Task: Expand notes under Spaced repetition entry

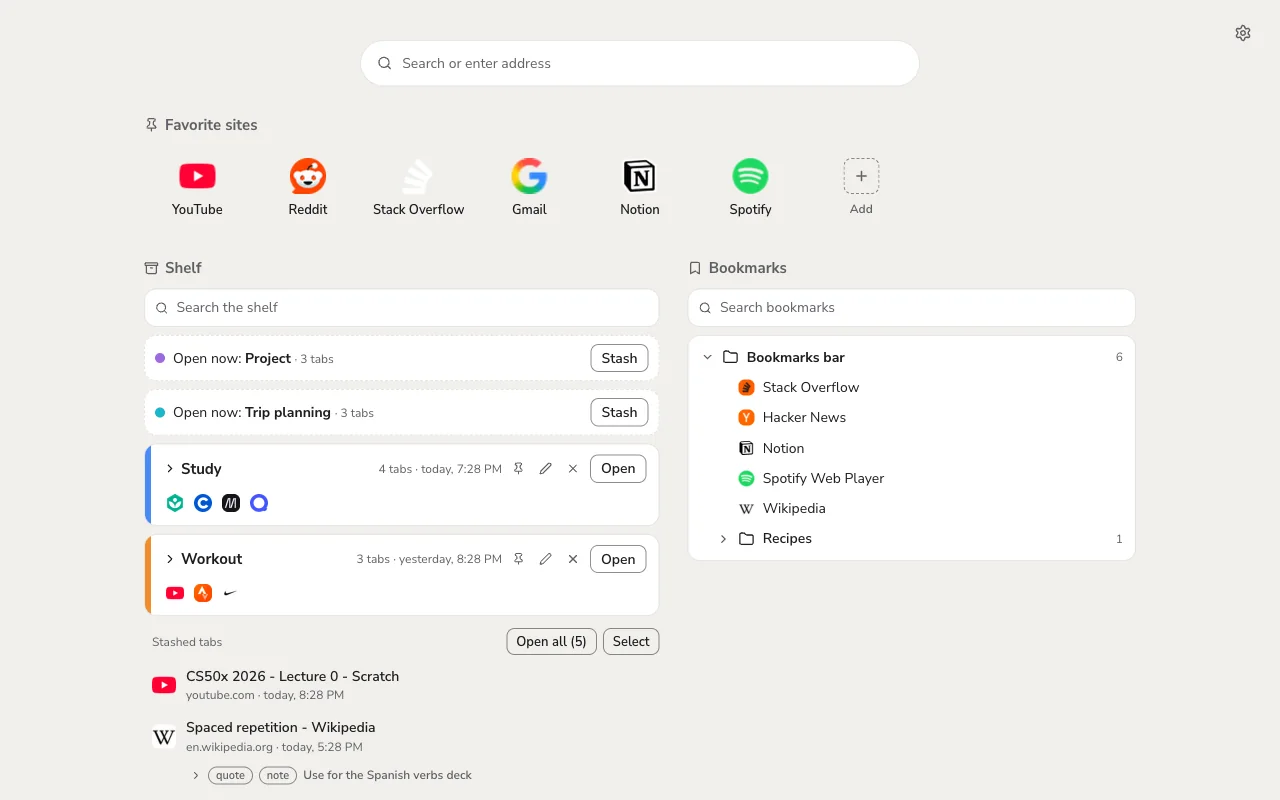Action: tap(196, 775)
